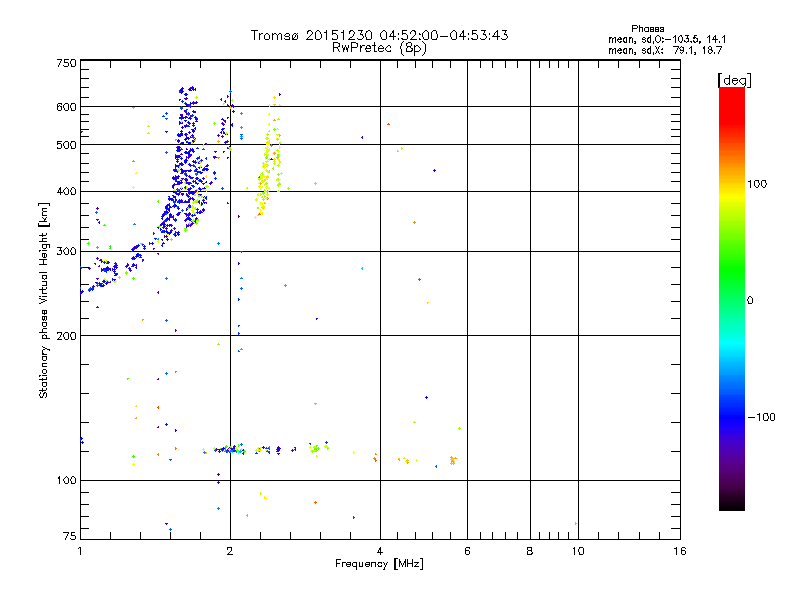The width and height of the screenshot is (800, 600).
Task: Click the "Frequency [MHz]" x-axis title
Action: (379, 564)
